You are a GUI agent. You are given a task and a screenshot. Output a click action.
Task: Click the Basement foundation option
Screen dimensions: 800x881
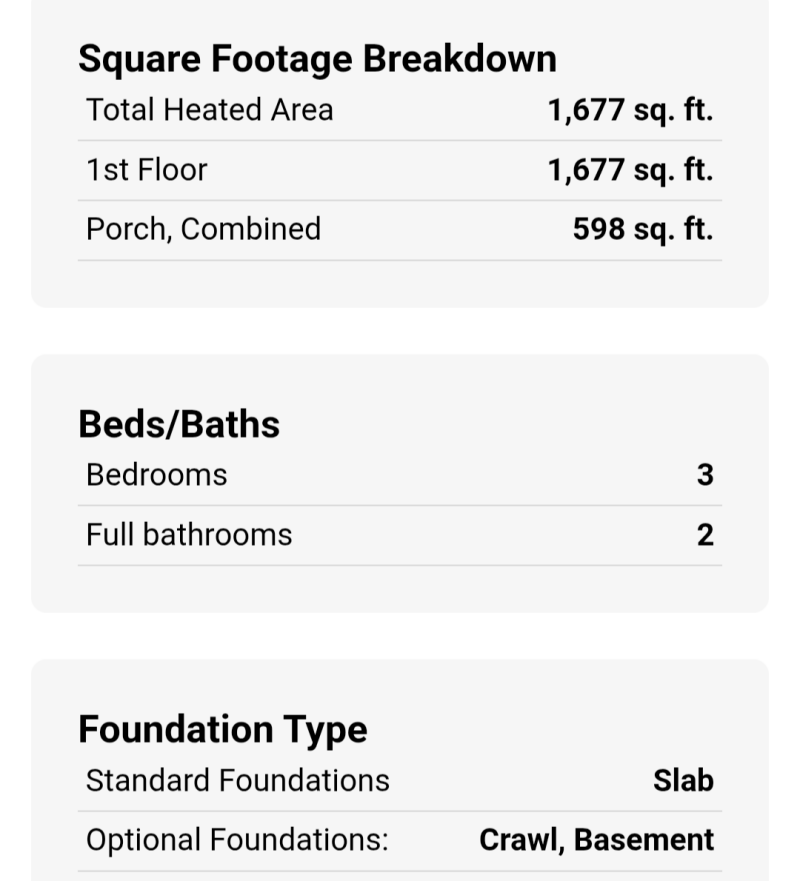644,840
